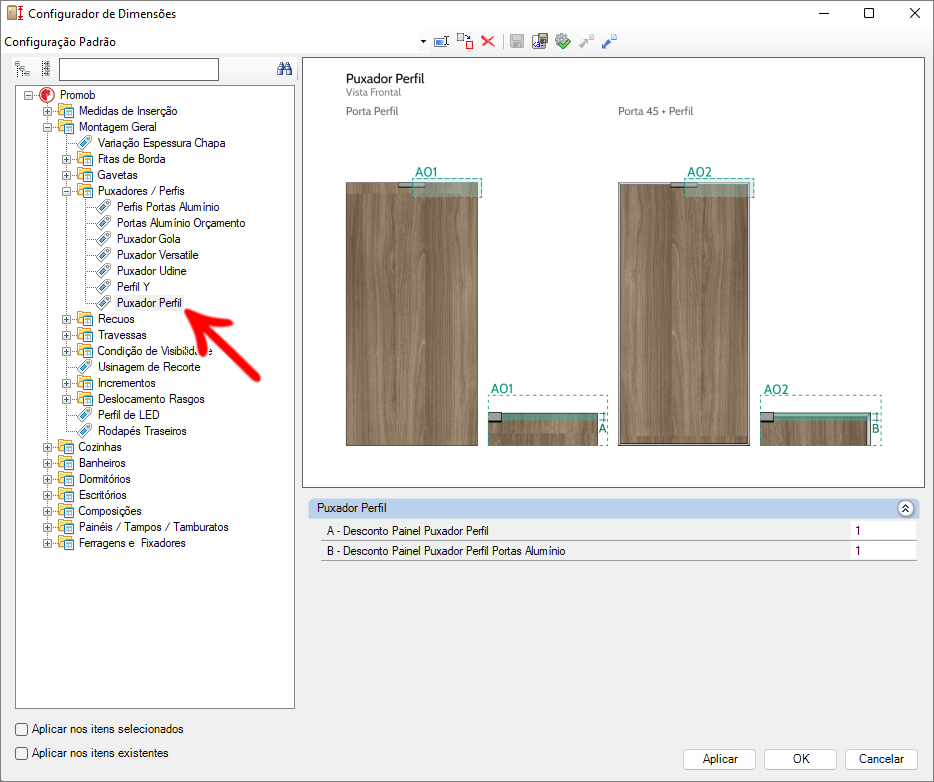The width and height of the screenshot is (934, 782).
Task: Expand the Medidas de Inserção node
Action: (47, 111)
